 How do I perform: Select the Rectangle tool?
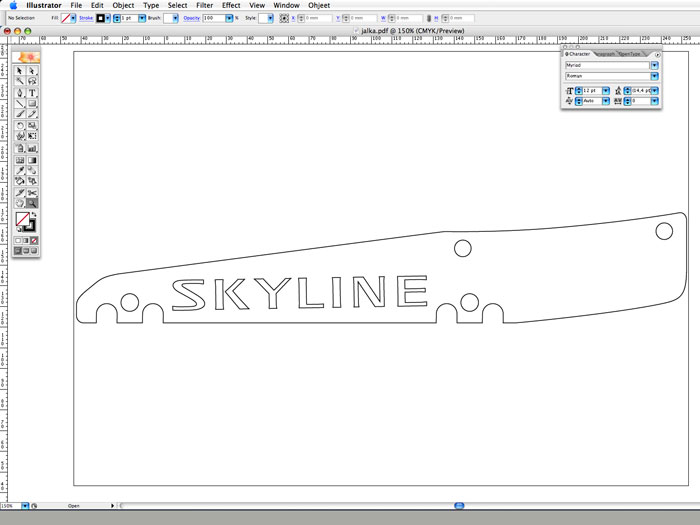[32, 103]
